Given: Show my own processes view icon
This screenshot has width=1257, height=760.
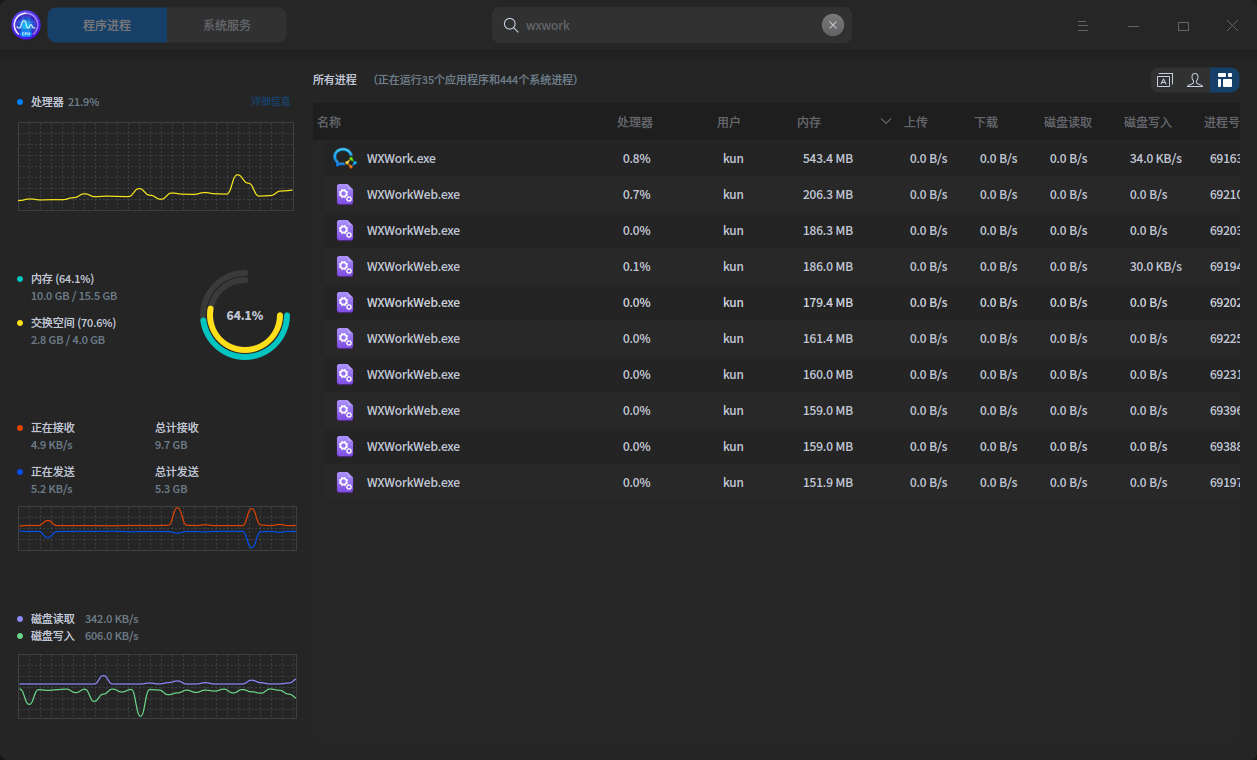Looking at the screenshot, I should coord(1194,80).
